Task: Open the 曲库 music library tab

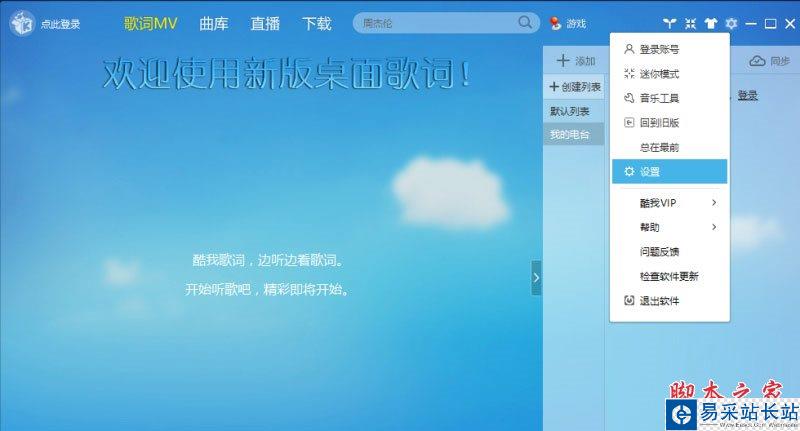Action: point(213,23)
